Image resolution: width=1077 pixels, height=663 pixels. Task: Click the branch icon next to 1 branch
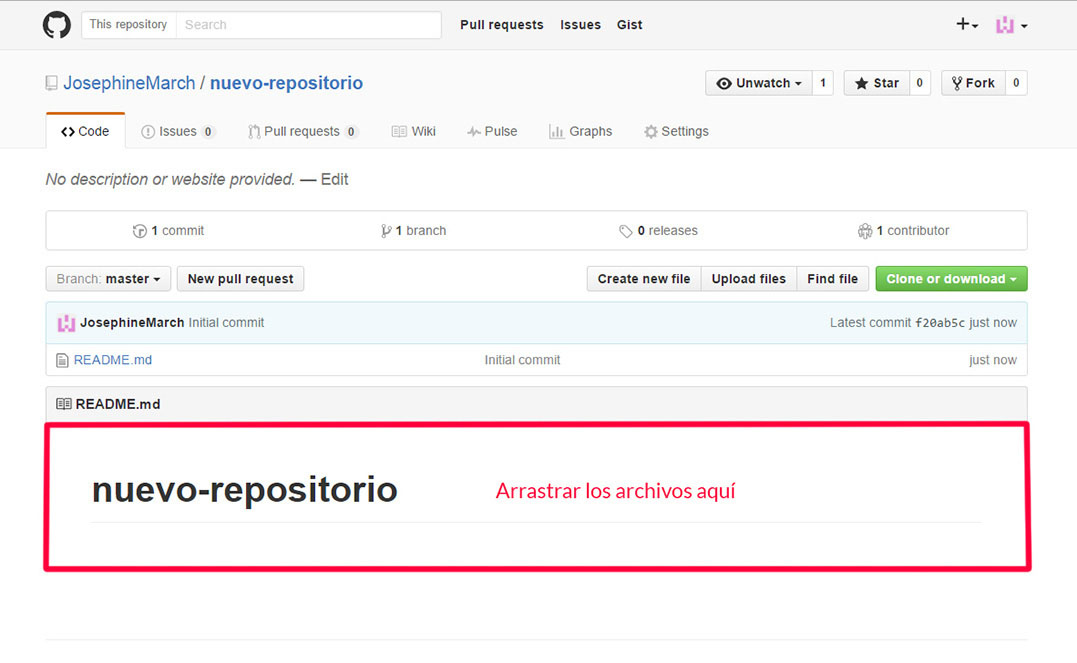[386, 230]
